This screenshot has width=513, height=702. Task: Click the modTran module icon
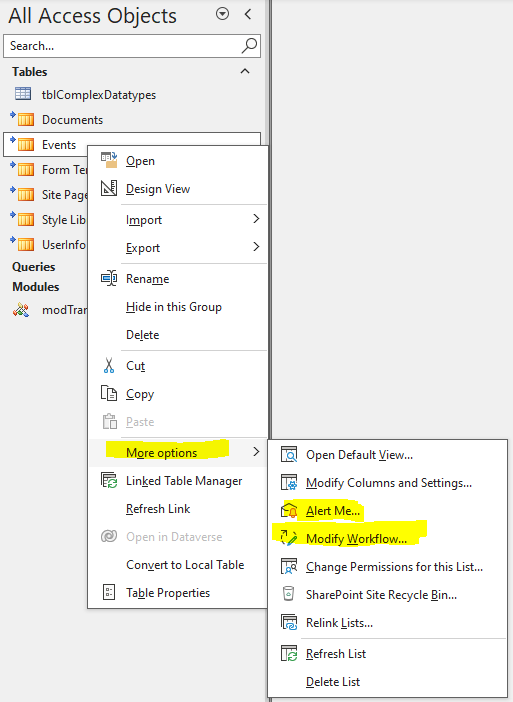tap(21, 309)
